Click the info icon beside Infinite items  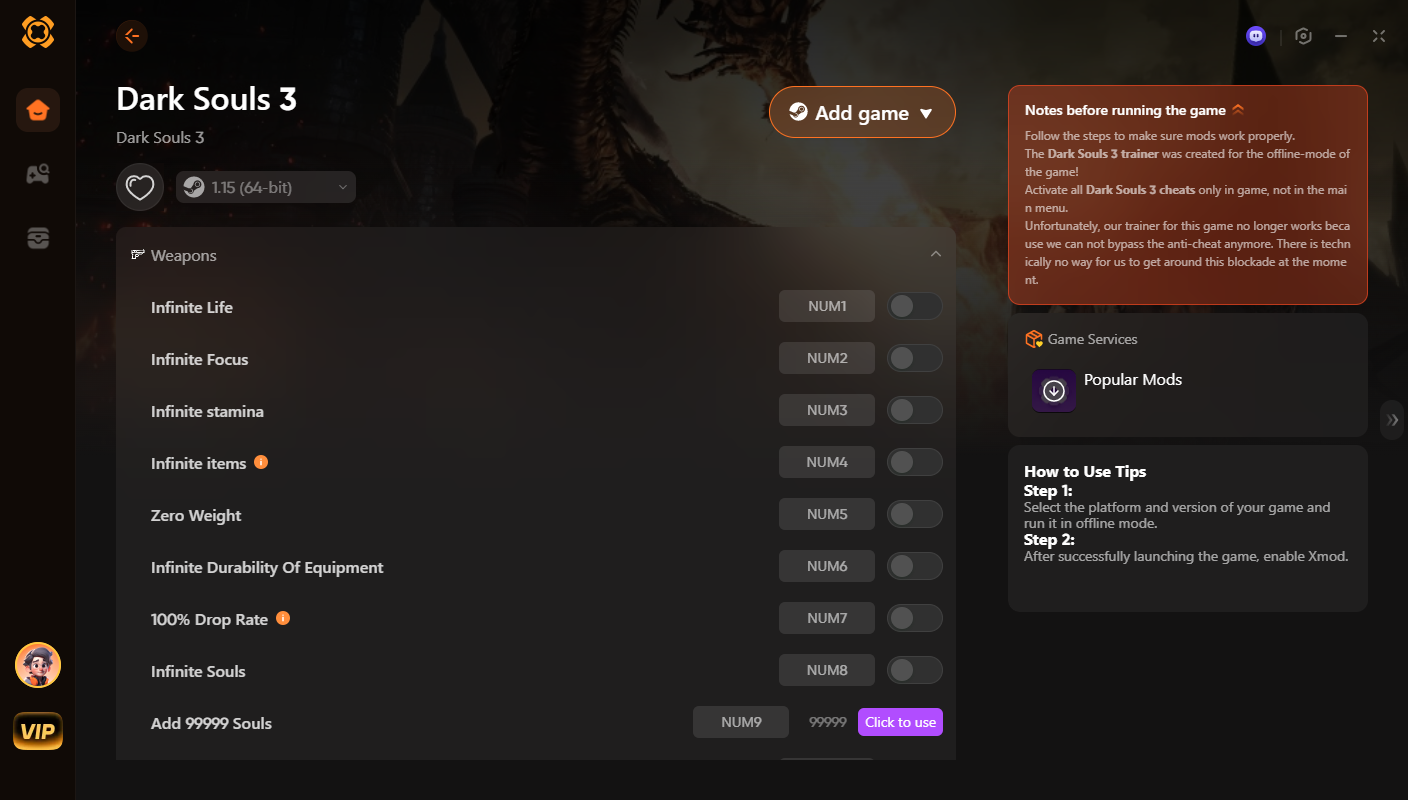(x=261, y=462)
